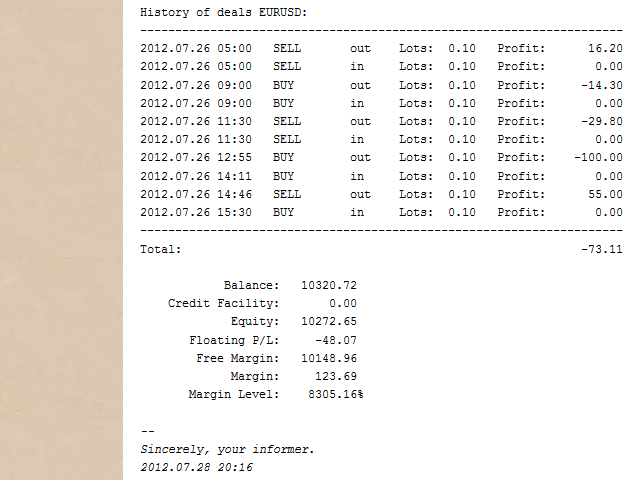Click the Balance value 10320.72

(328, 285)
